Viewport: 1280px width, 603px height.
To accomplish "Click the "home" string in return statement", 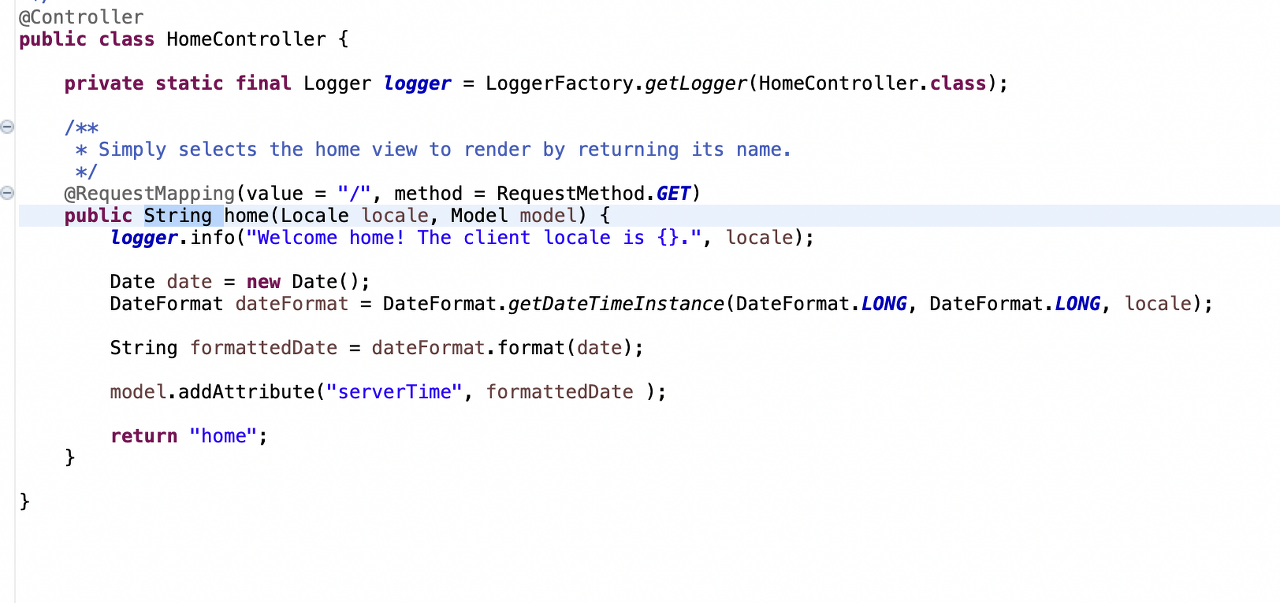I will pos(224,435).
